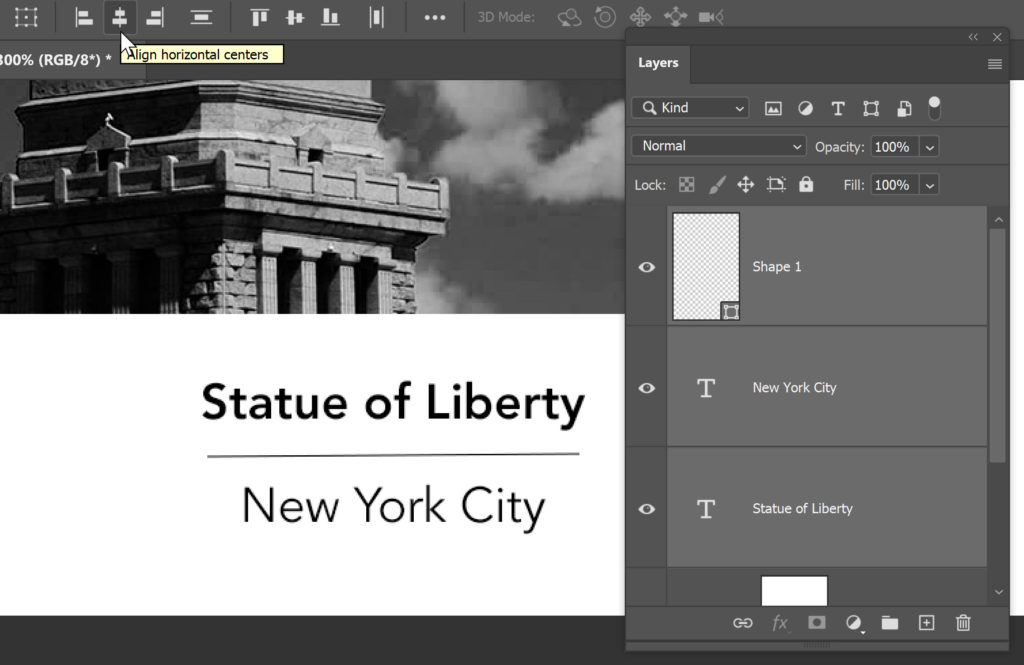This screenshot has height=665, width=1024.
Task: Select the Layers tab
Action: coord(658,63)
